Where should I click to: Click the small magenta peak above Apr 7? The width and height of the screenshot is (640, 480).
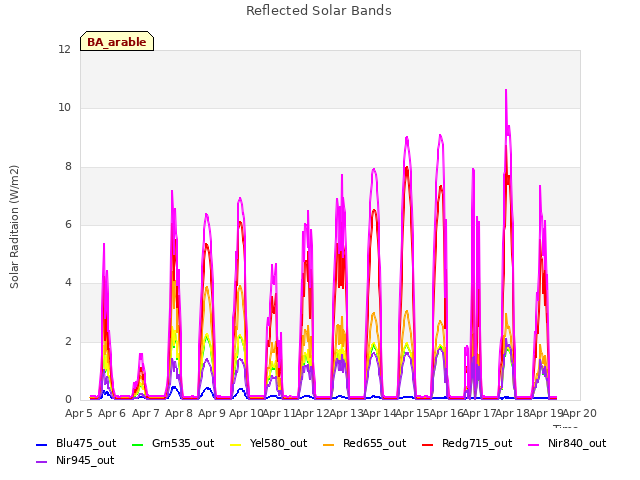141,354
